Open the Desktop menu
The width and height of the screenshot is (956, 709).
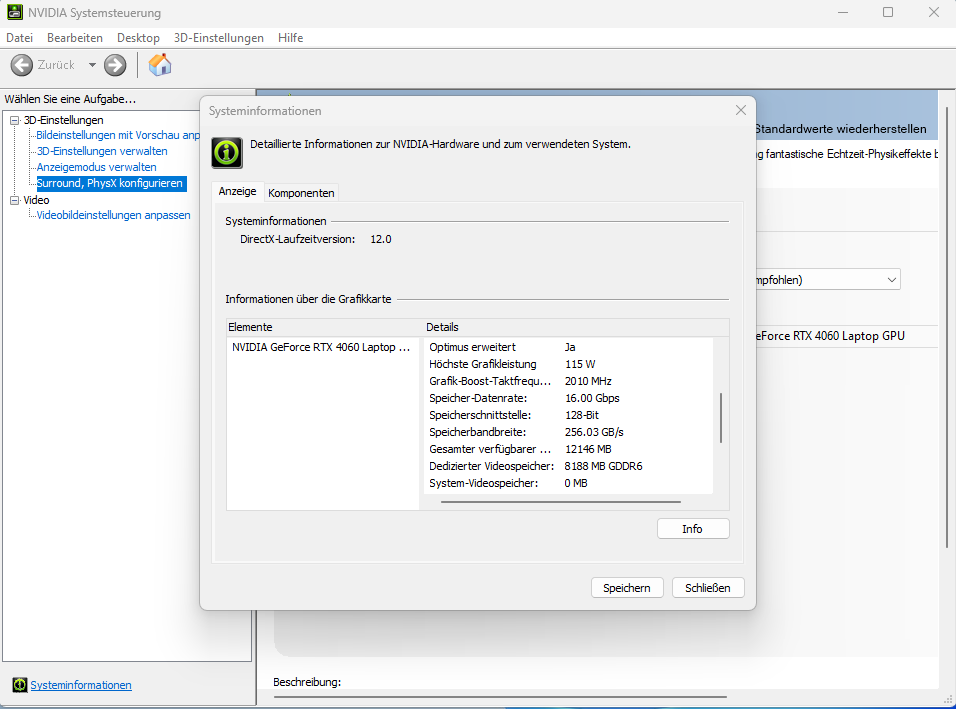[138, 38]
